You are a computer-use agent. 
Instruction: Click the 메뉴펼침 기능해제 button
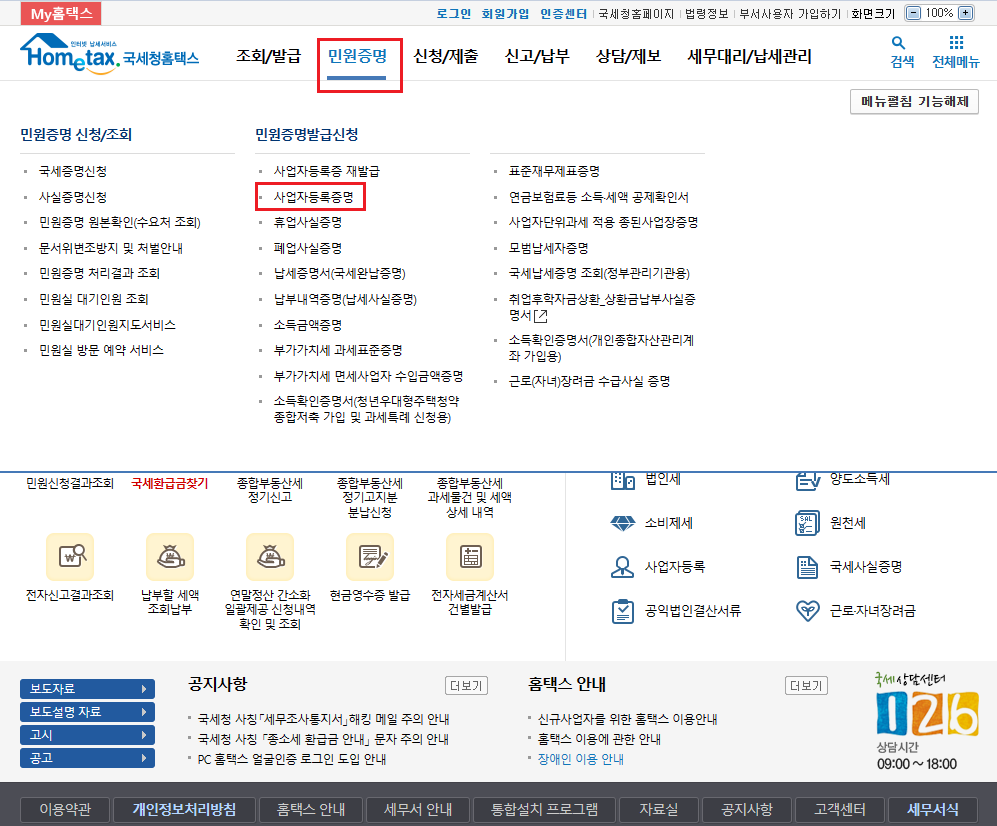[x=916, y=101]
